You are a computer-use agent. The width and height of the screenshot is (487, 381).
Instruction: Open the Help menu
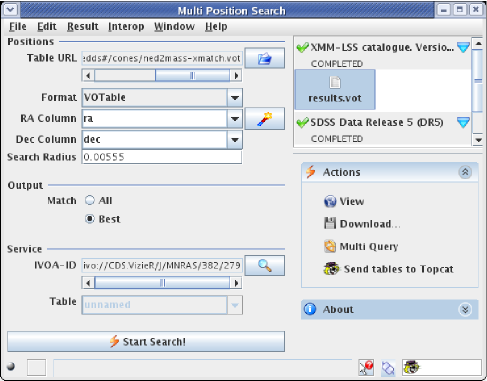pyautogui.click(x=216, y=26)
